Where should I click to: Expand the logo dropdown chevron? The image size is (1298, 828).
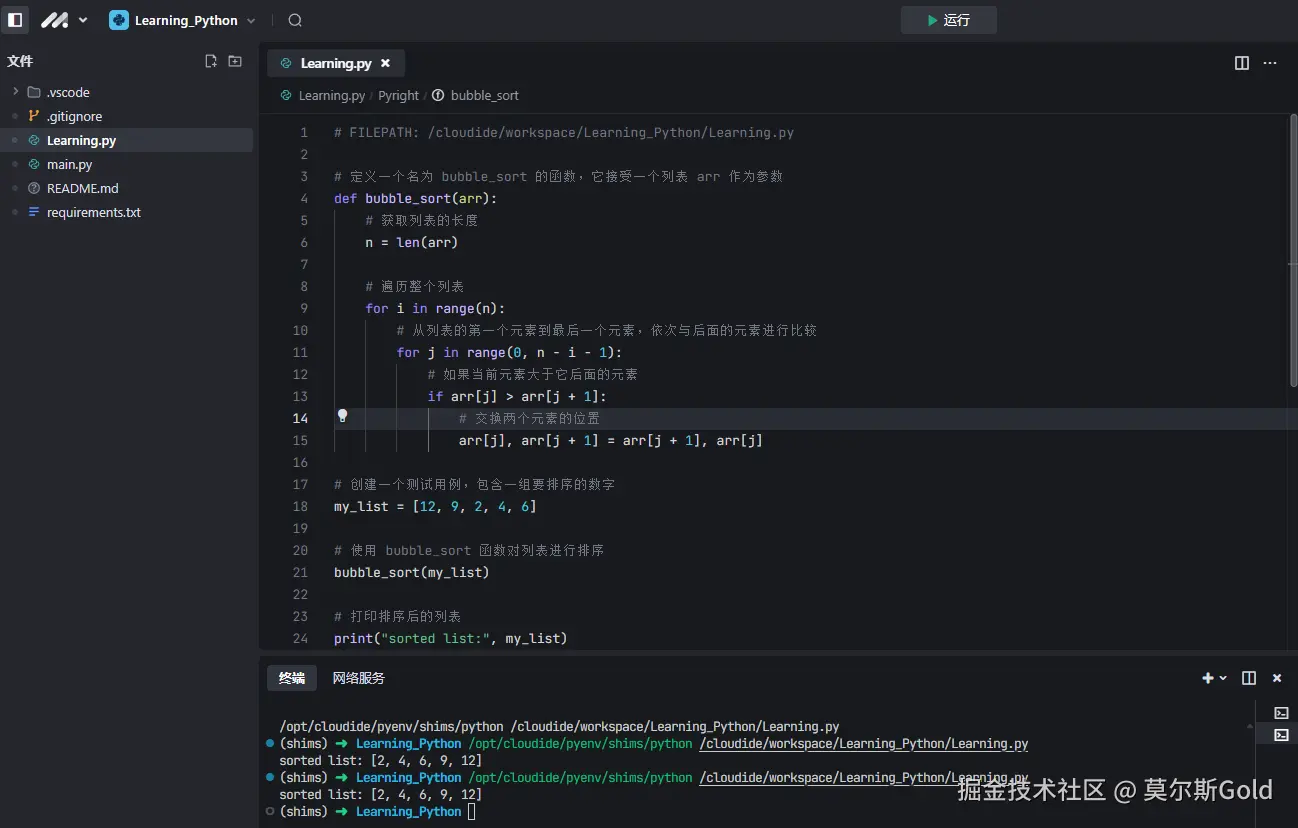83,20
